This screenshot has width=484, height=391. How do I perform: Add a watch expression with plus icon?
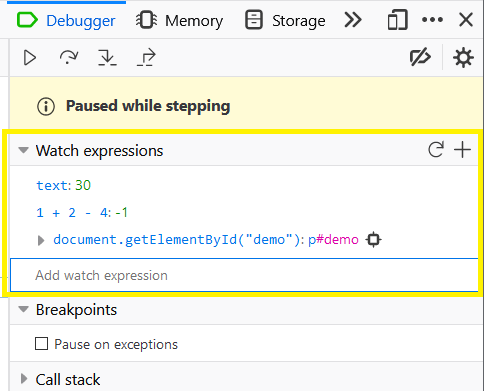coord(462,149)
